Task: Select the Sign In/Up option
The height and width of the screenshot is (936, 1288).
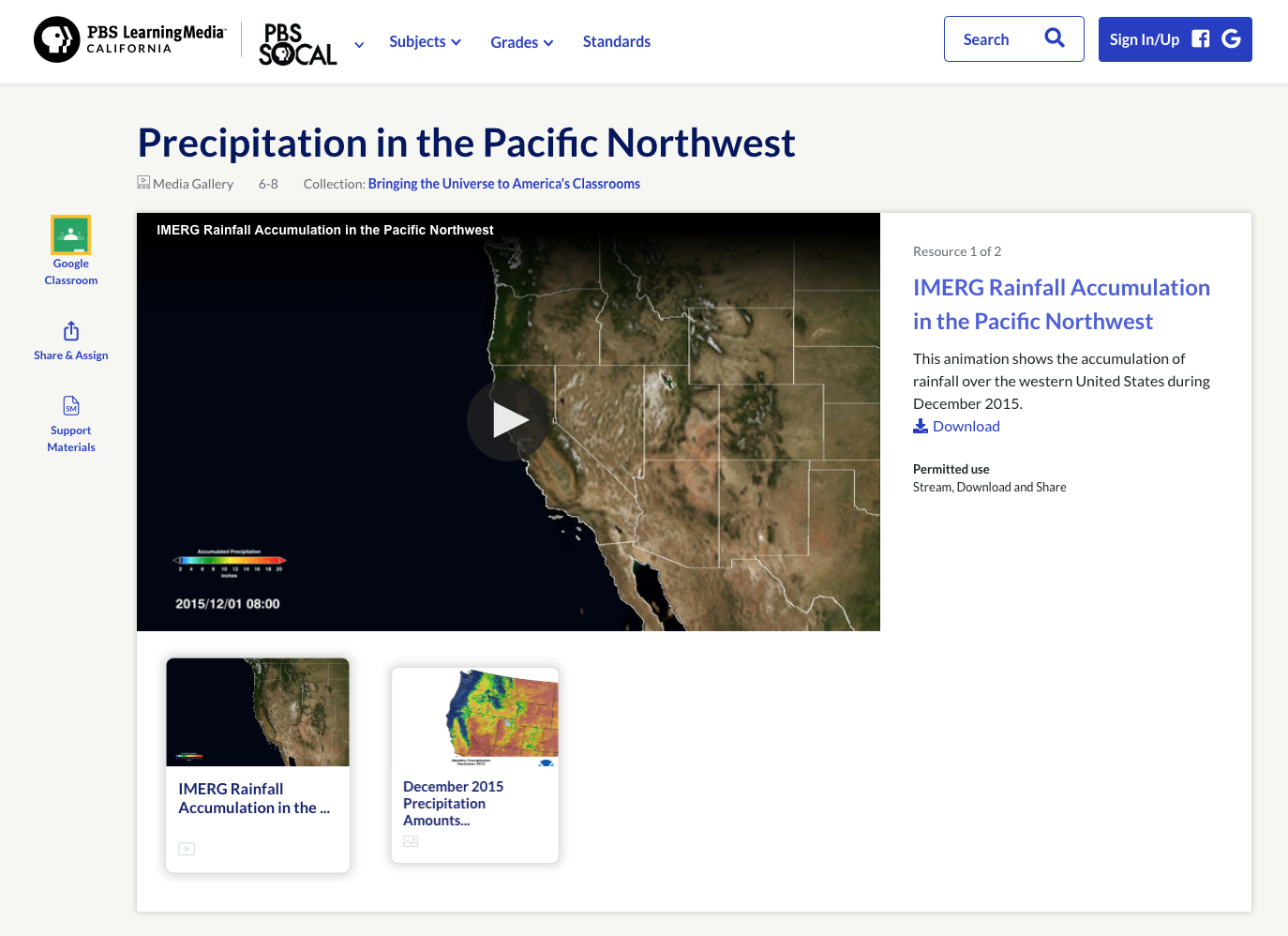Action: pos(1144,38)
